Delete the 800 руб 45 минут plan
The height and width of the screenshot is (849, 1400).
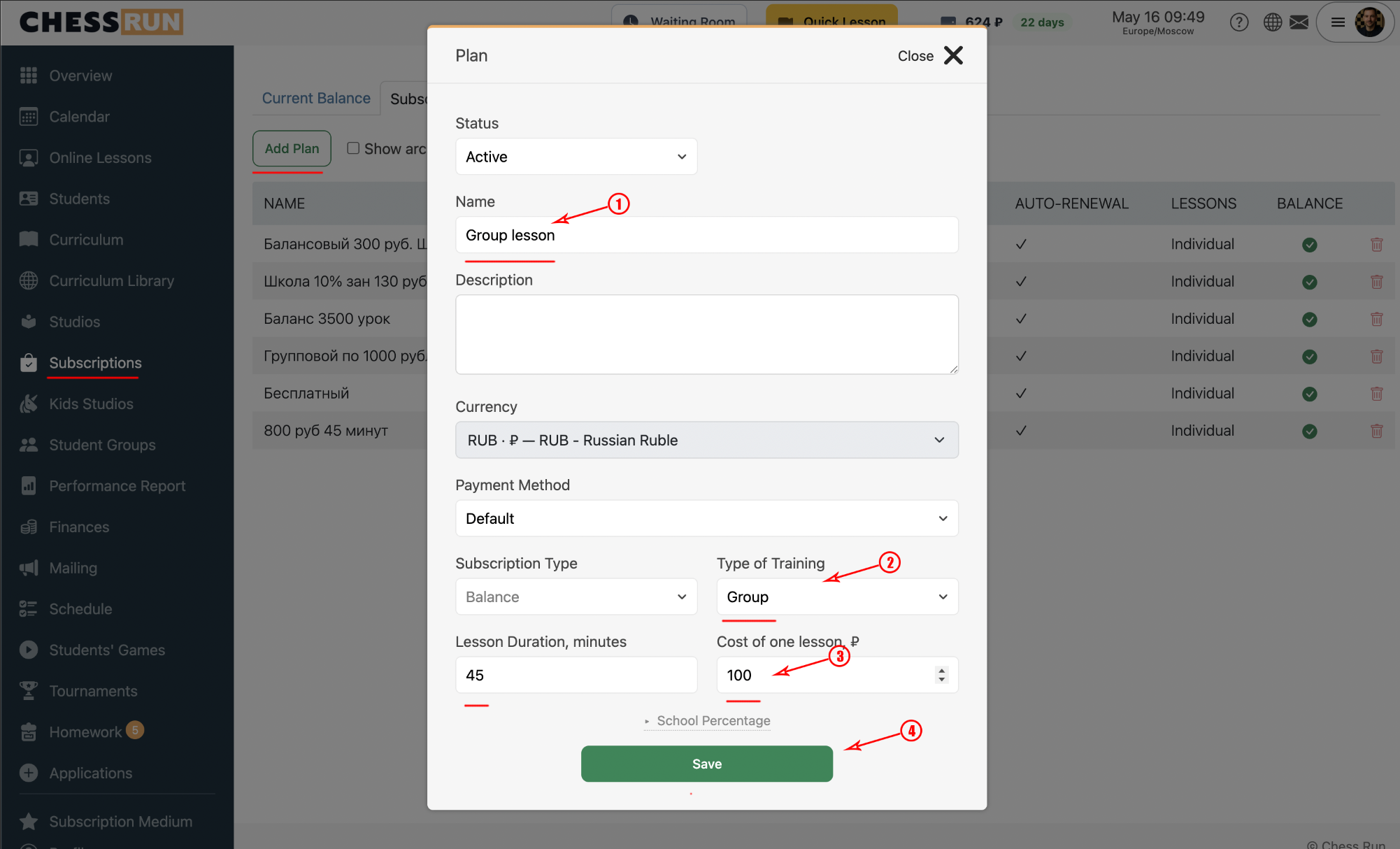tap(1377, 431)
